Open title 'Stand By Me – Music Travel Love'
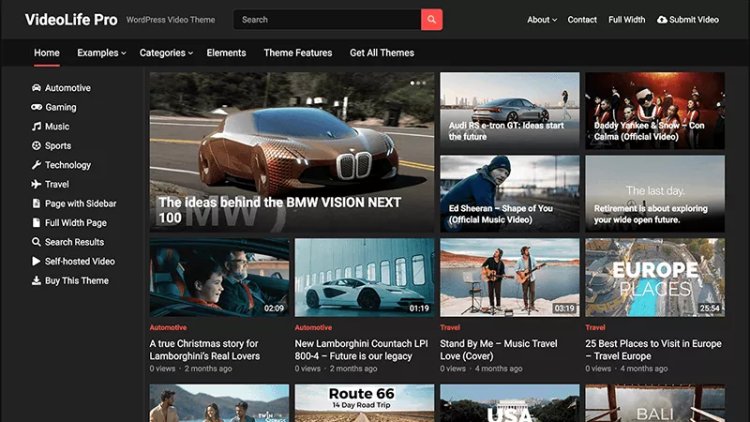Viewport: 750px width, 422px height. tap(499, 350)
